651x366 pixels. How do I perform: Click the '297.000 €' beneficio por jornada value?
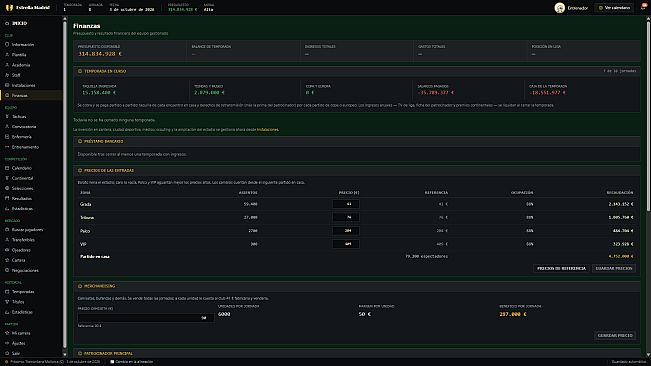[513, 315]
